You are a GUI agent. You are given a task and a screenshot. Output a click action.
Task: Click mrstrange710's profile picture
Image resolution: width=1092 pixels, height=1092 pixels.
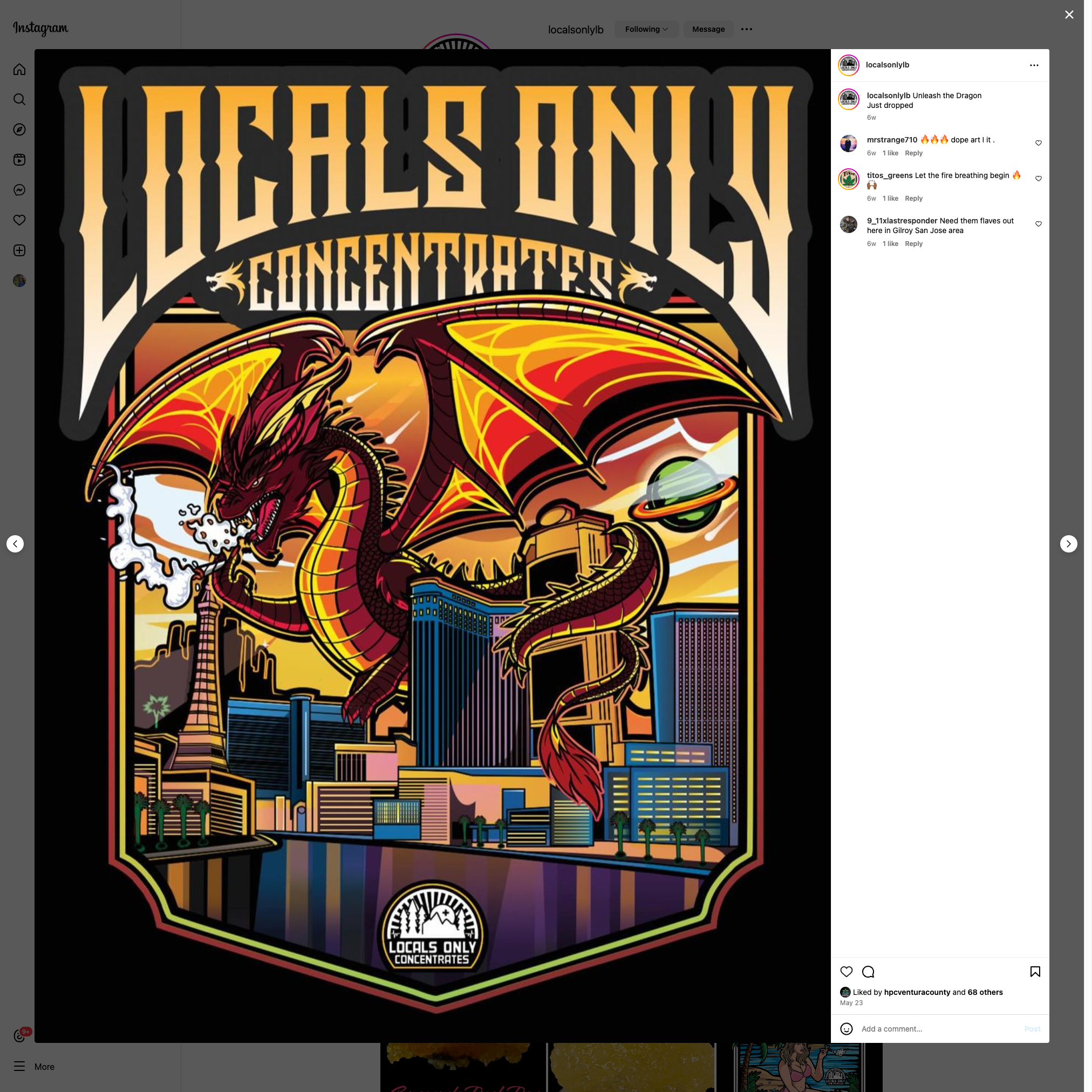pyautogui.click(x=848, y=143)
